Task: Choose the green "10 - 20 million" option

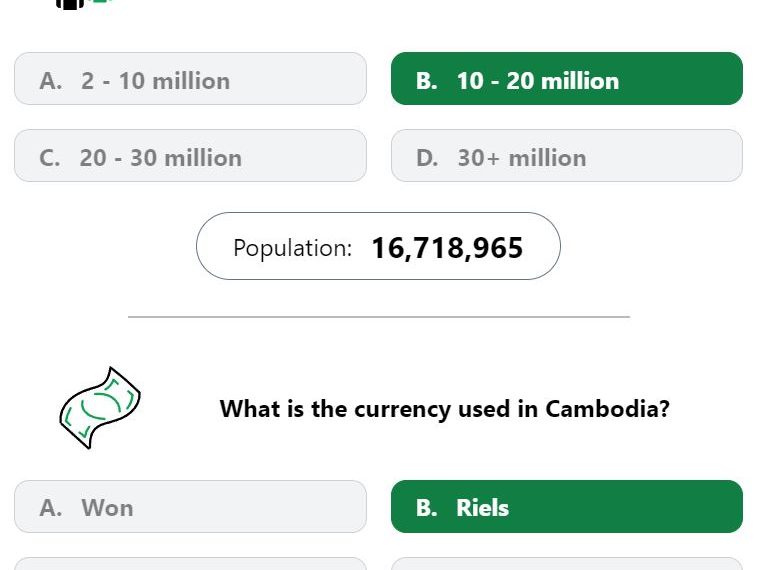Action: point(566,79)
